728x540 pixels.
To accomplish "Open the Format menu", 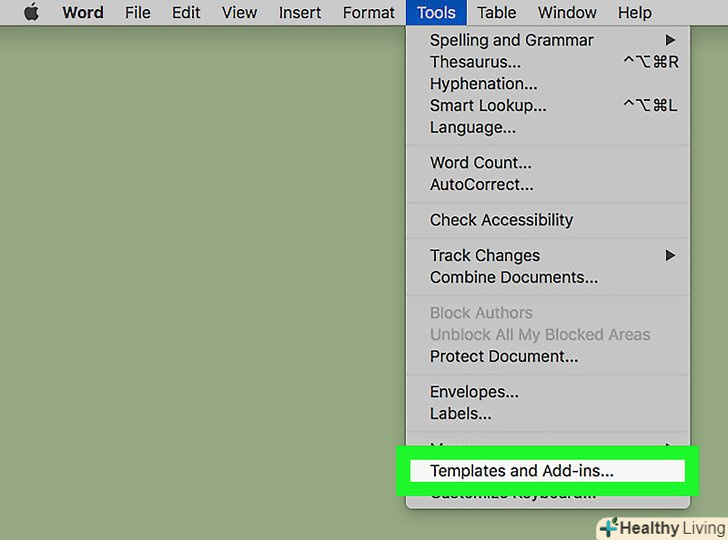I will [x=368, y=13].
